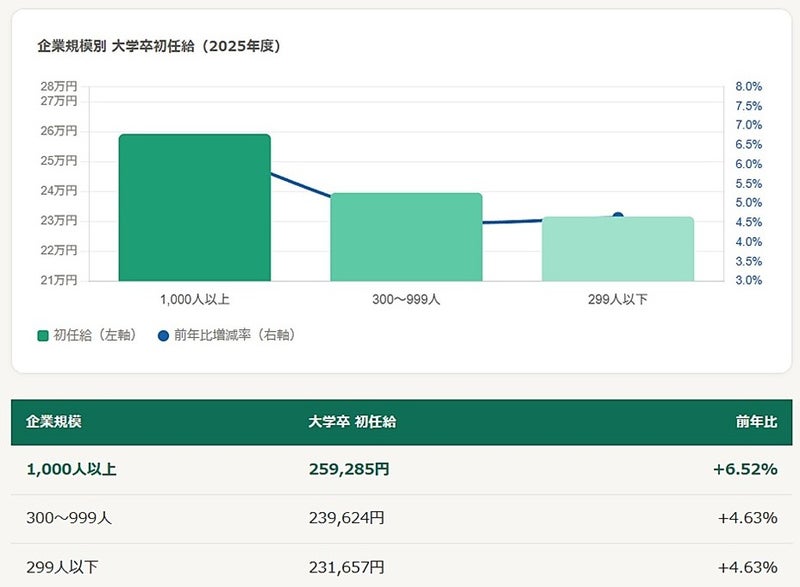
Task: Click the blue data point above 299人以下 bar
Action: click(617, 217)
